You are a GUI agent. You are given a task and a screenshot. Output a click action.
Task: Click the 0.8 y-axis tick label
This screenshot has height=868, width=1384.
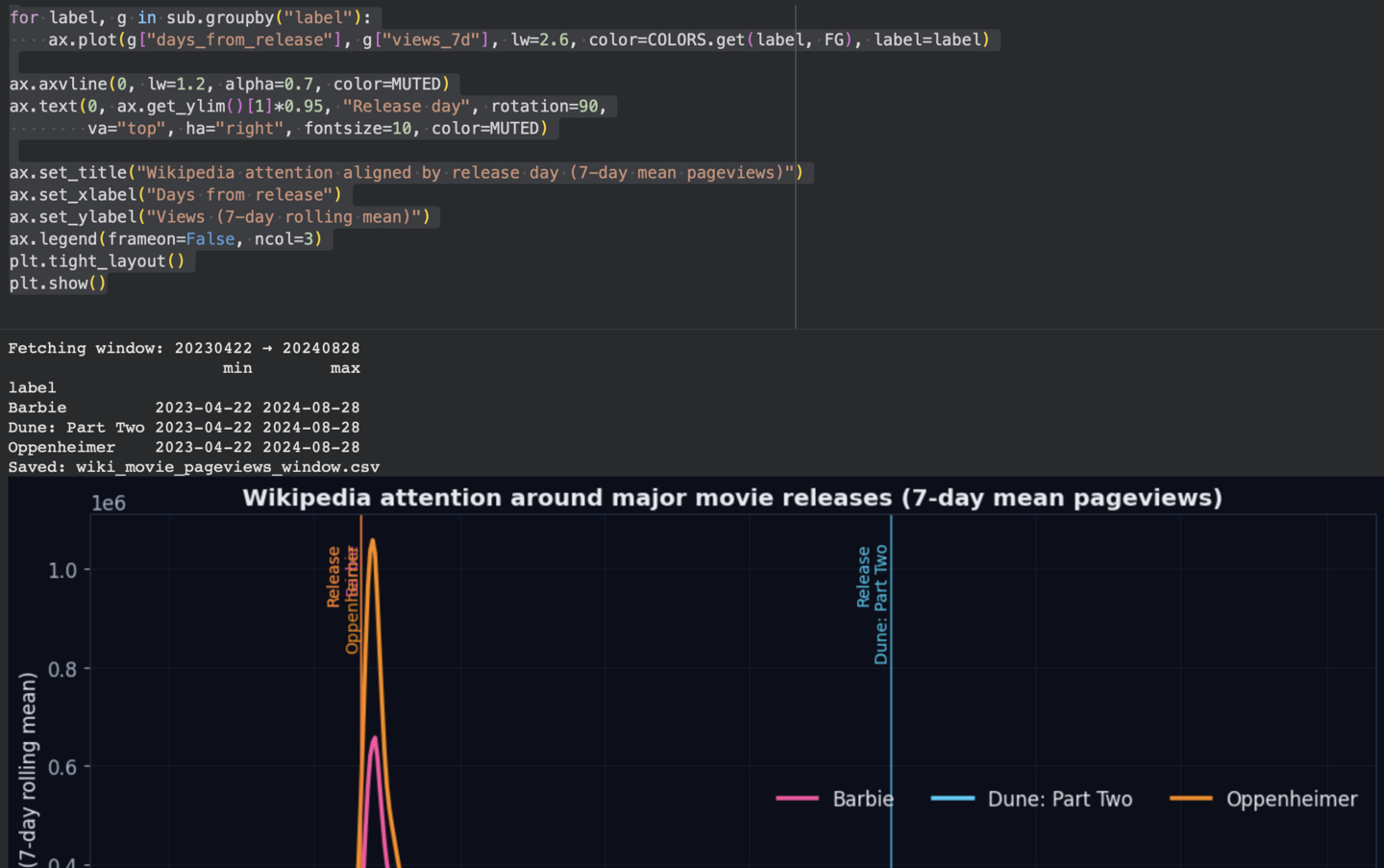click(x=62, y=669)
